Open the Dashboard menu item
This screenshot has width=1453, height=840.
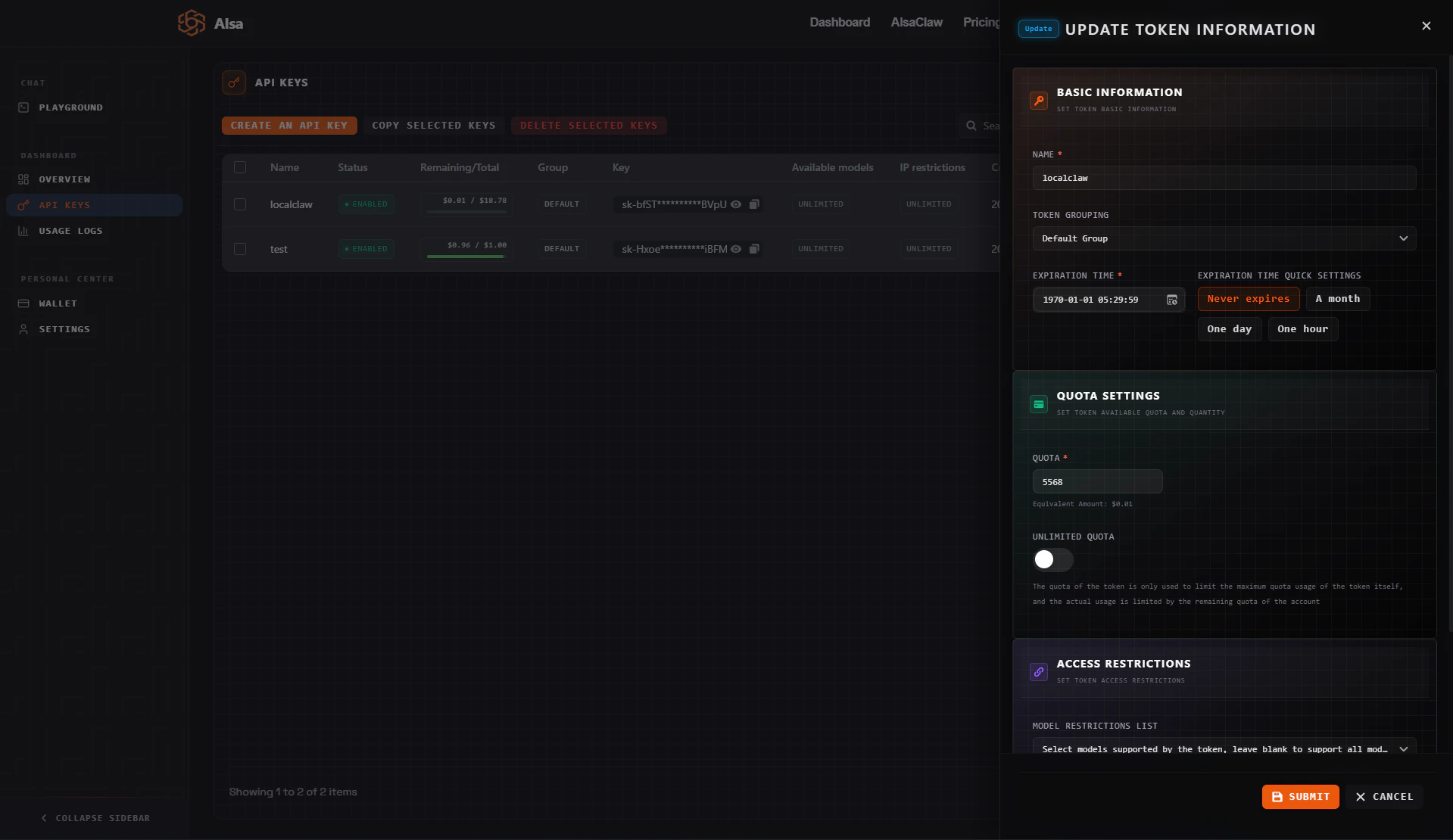[x=839, y=22]
